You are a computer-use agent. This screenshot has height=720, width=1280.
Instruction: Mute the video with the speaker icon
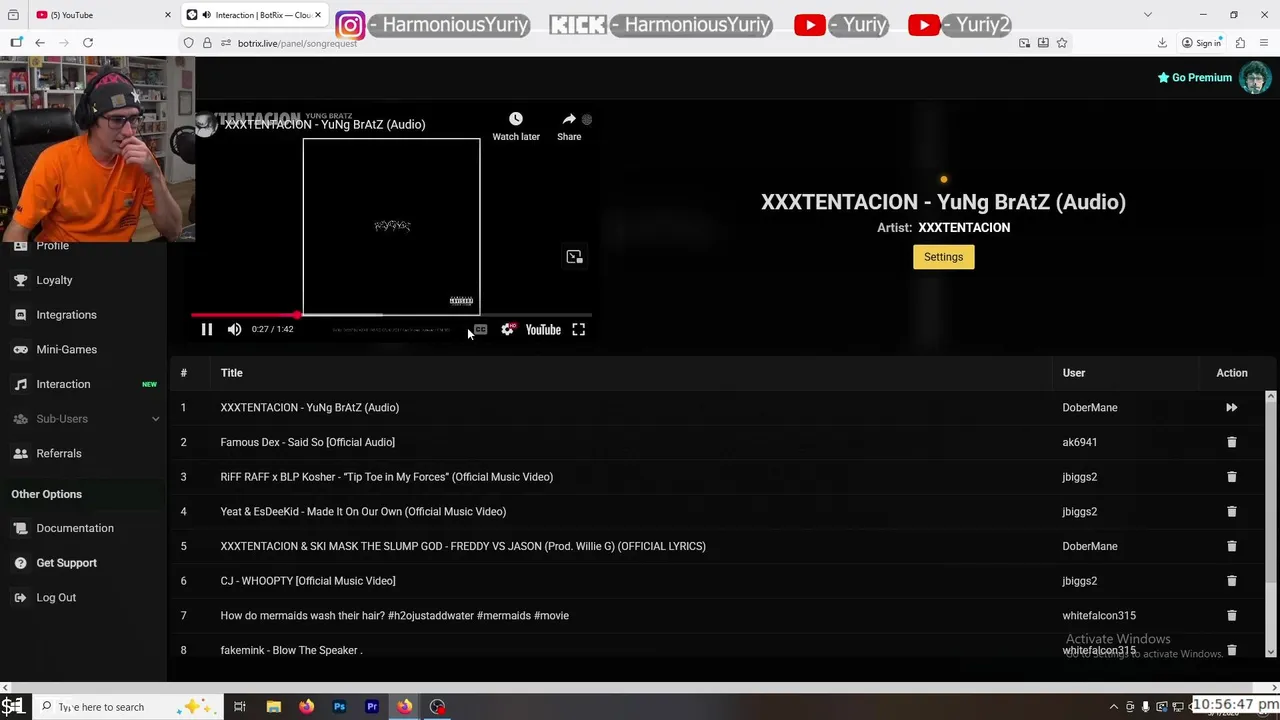point(234,329)
